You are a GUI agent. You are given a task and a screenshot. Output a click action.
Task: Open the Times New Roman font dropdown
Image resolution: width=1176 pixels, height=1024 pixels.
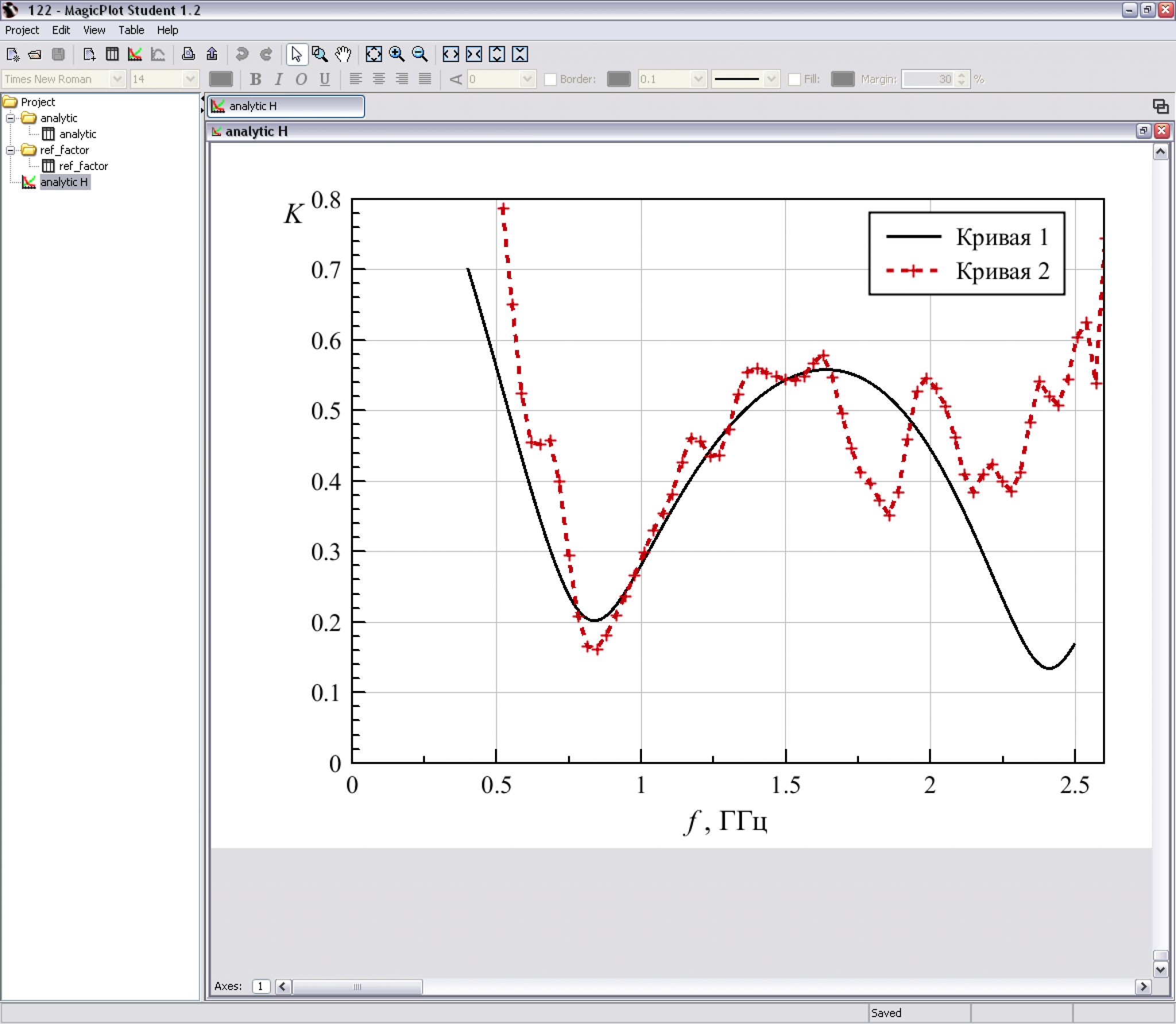(117, 79)
